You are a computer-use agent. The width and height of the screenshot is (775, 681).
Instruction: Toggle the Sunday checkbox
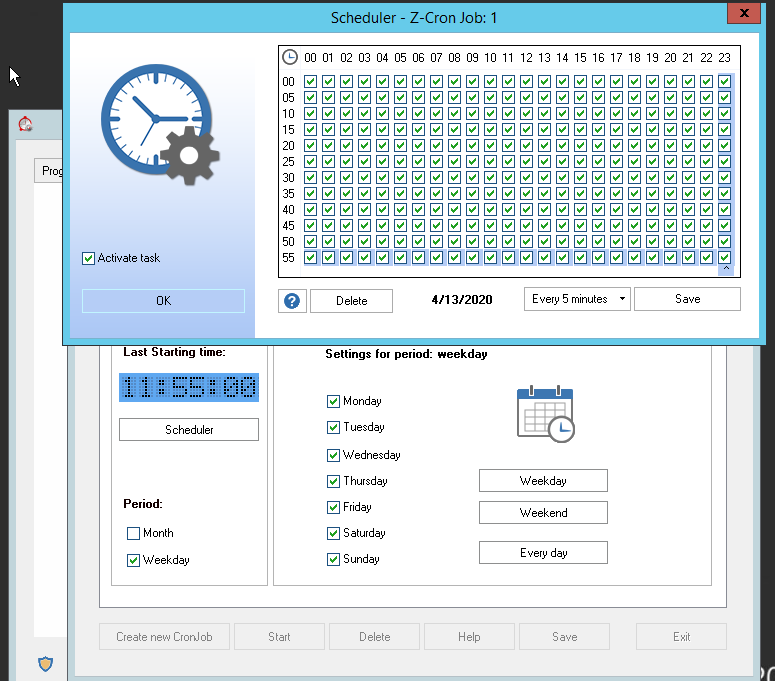[x=333, y=559]
